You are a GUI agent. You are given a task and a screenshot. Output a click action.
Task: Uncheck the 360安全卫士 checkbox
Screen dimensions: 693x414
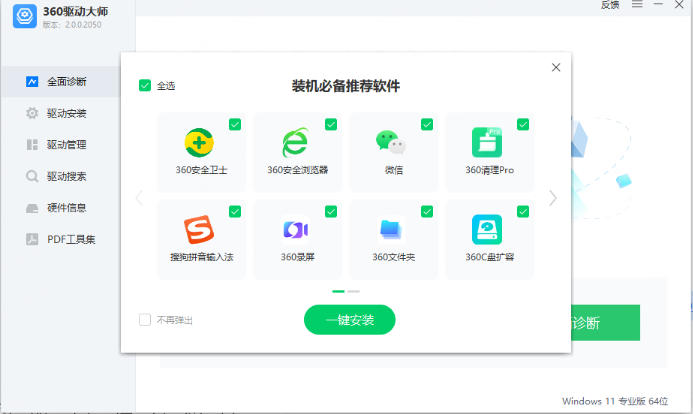pos(235,125)
